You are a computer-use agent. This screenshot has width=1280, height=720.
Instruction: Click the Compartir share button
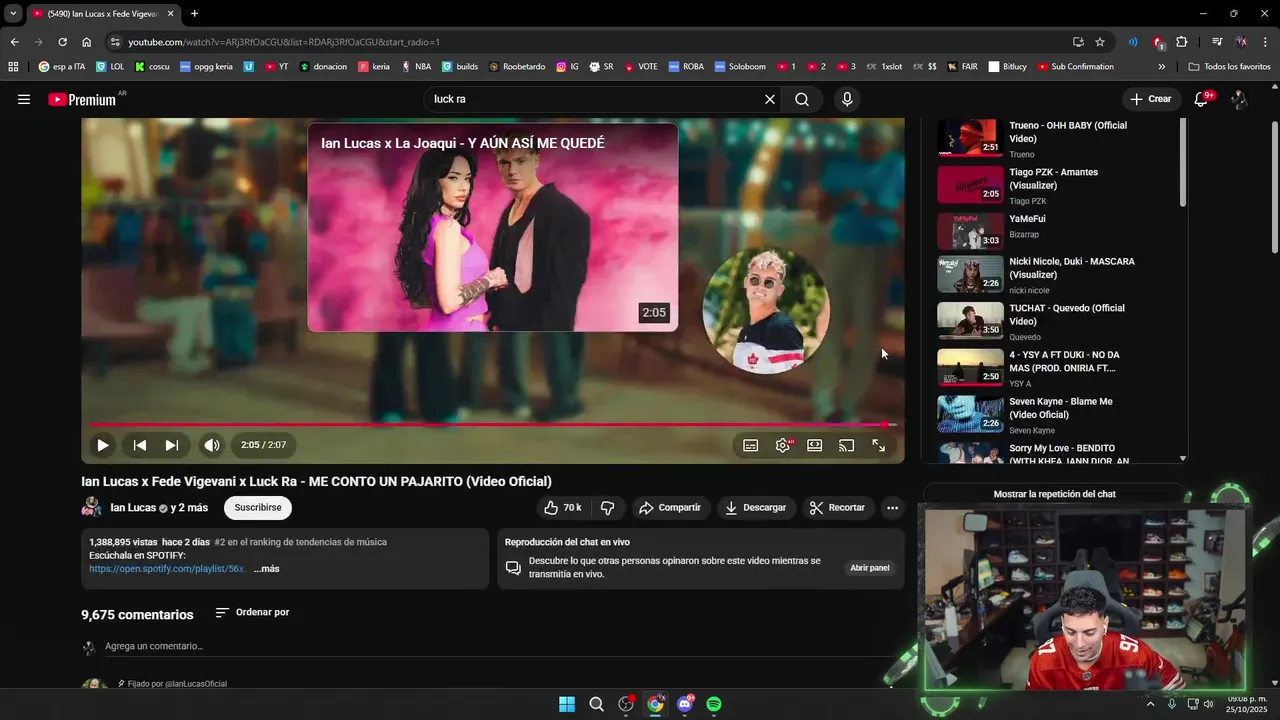pyautogui.click(x=670, y=508)
